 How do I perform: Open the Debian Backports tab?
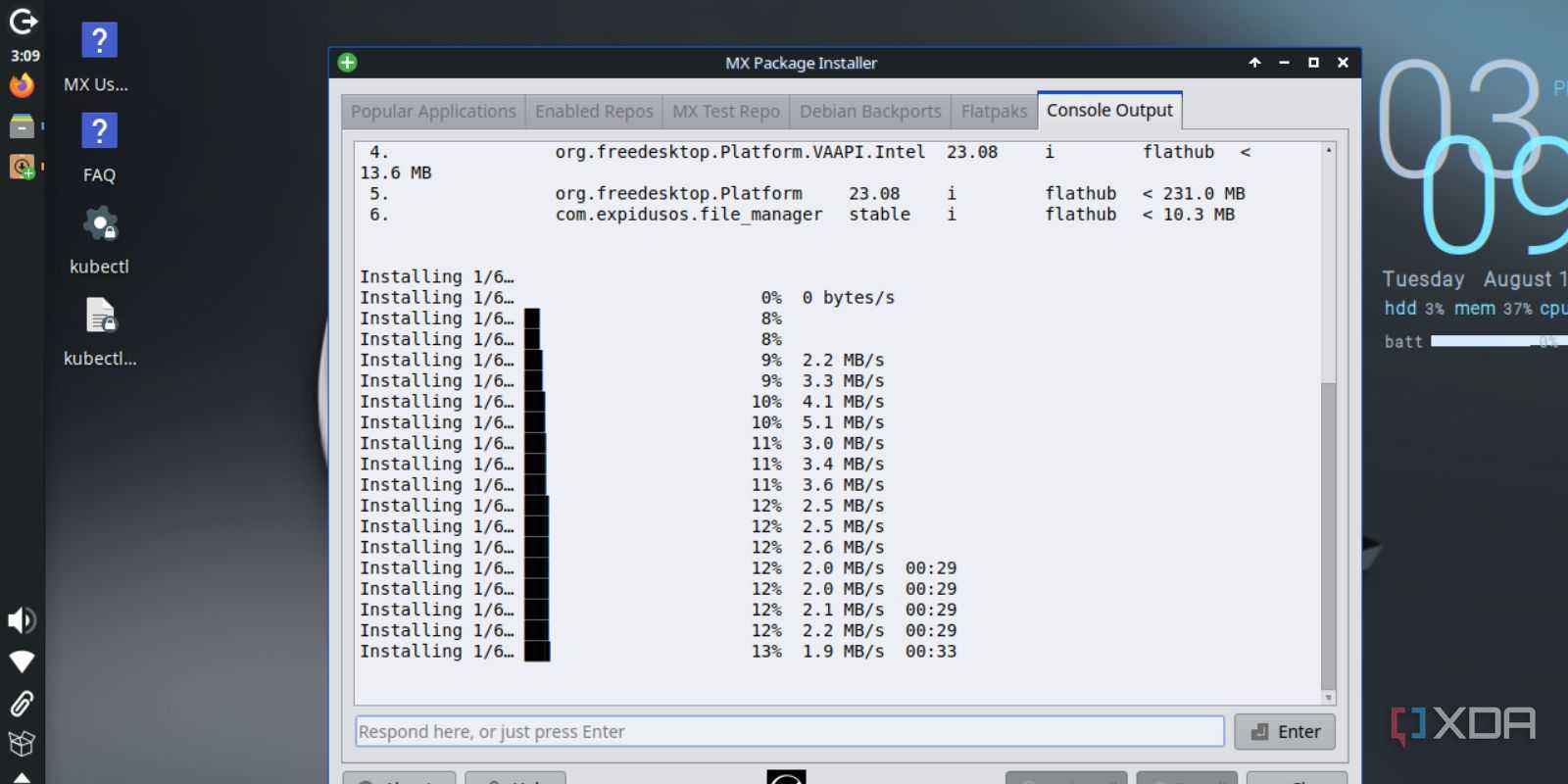click(x=870, y=111)
